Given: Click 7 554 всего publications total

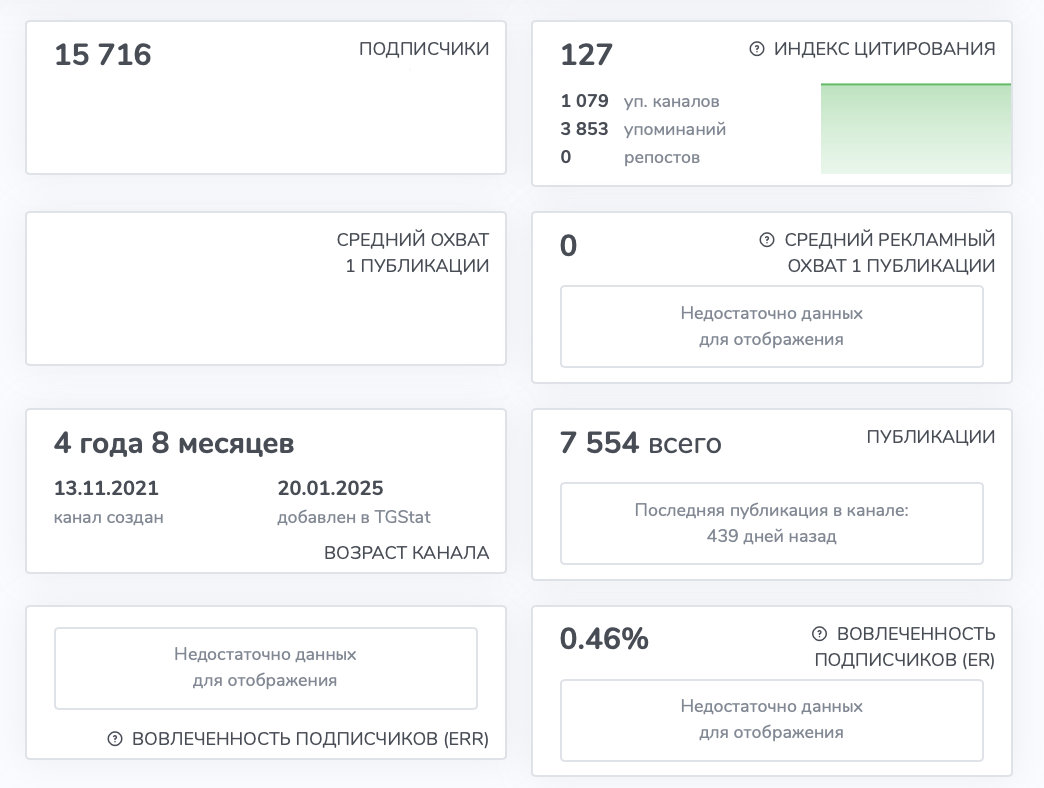Looking at the screenshot, I should pyautogui.click(x=641, y=443).
